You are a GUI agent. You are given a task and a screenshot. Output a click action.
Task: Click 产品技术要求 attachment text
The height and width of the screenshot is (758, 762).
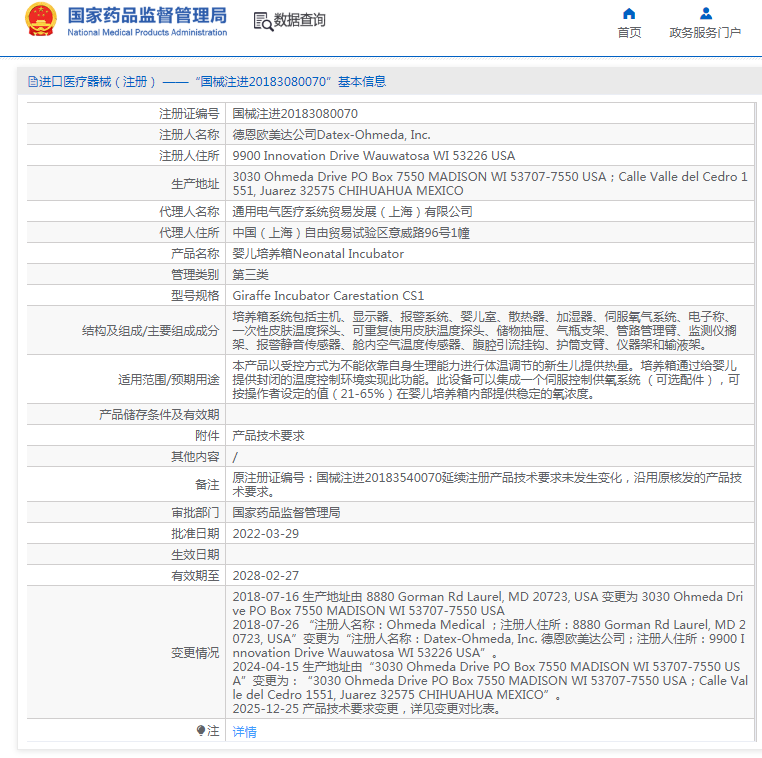[268, 436]
